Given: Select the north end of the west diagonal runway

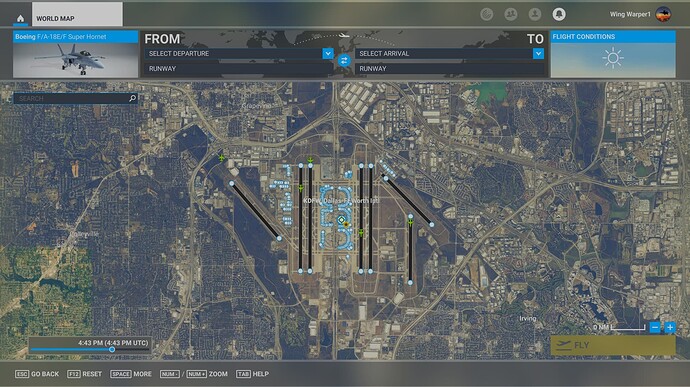Looking at the screenshot, I should [x=231, y=184].
